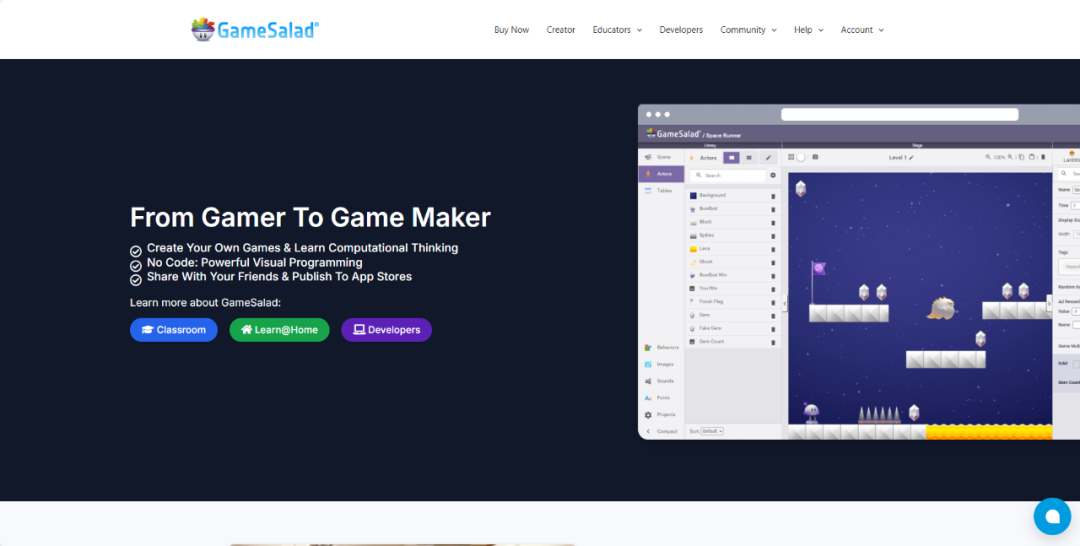Open Images in the editor sidebar

coord(661,364)
